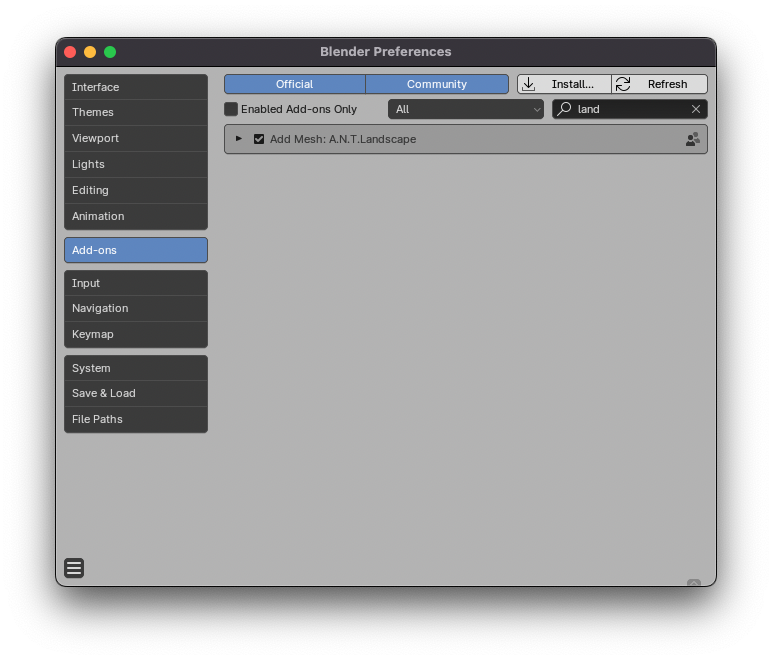Screen dimensions: 772x660
Task: Expand the A.N.T.Landscape add-on details
Action: pos(238,139)
